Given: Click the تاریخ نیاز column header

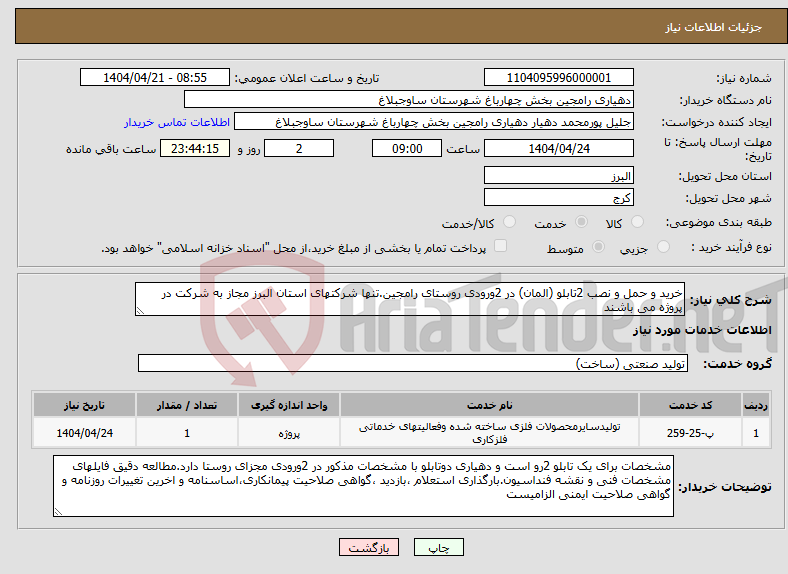Looking at the screenshot, I should pyautogui.click(x=84, y=405).
